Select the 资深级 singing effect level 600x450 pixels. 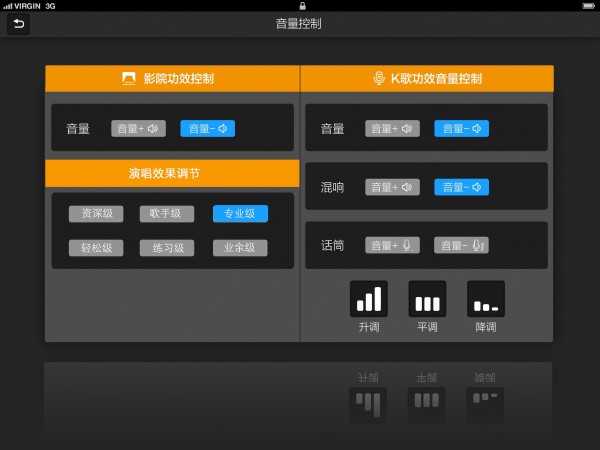[96, 213]
